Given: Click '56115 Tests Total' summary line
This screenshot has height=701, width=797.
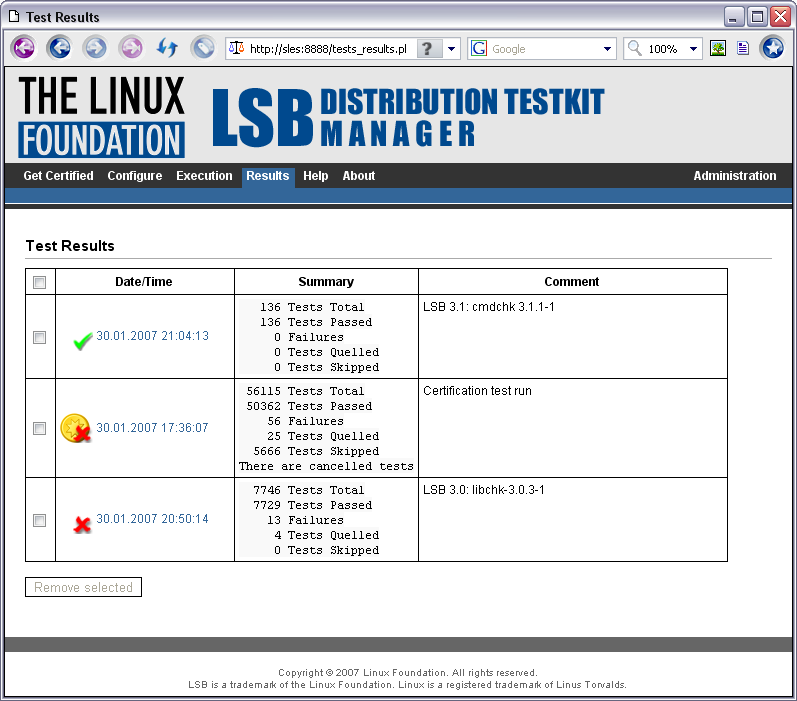Looking at the screenshot, I should click(305, 391).
